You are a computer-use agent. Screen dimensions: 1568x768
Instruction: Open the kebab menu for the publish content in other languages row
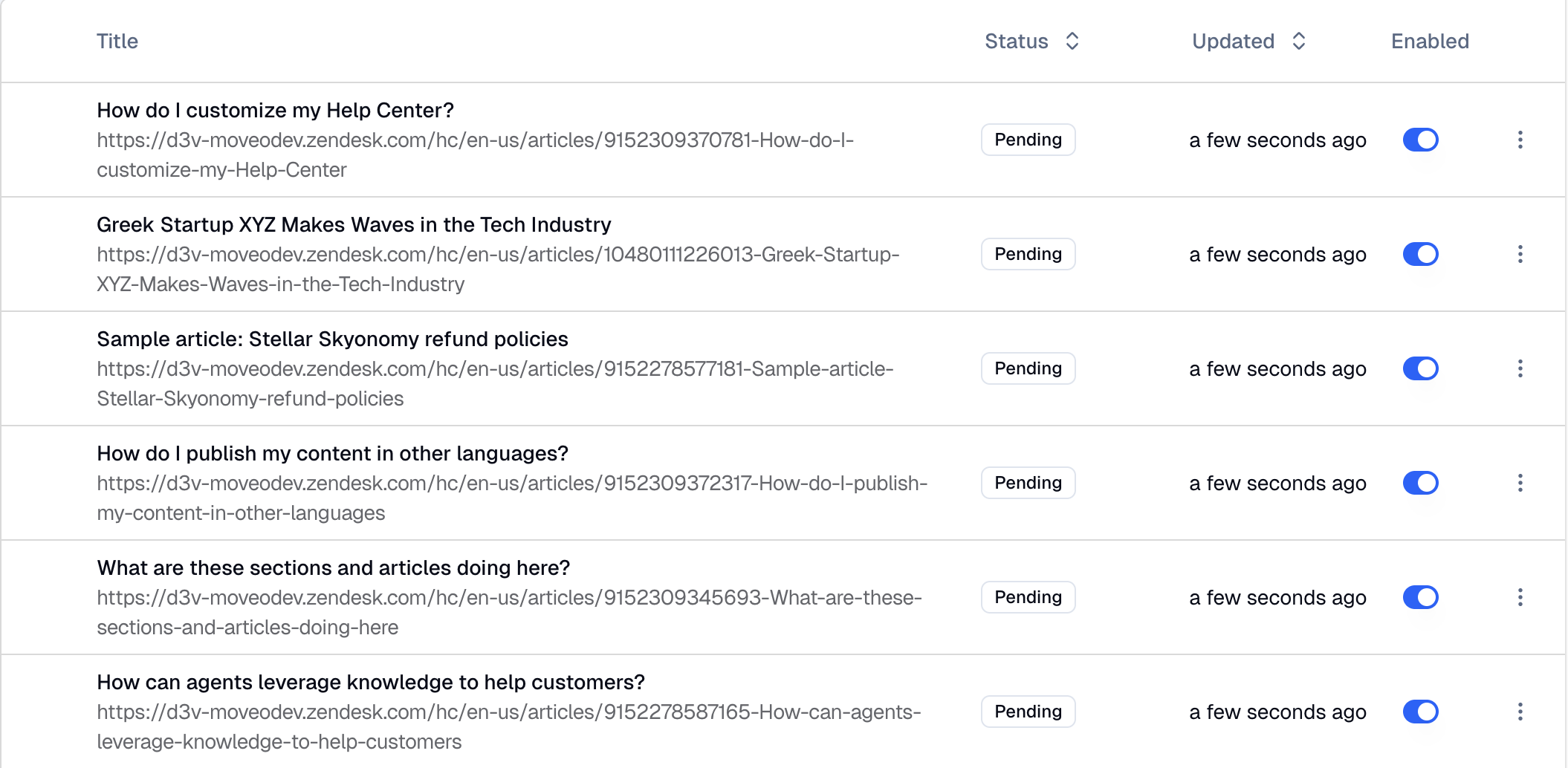point(1520,483)
